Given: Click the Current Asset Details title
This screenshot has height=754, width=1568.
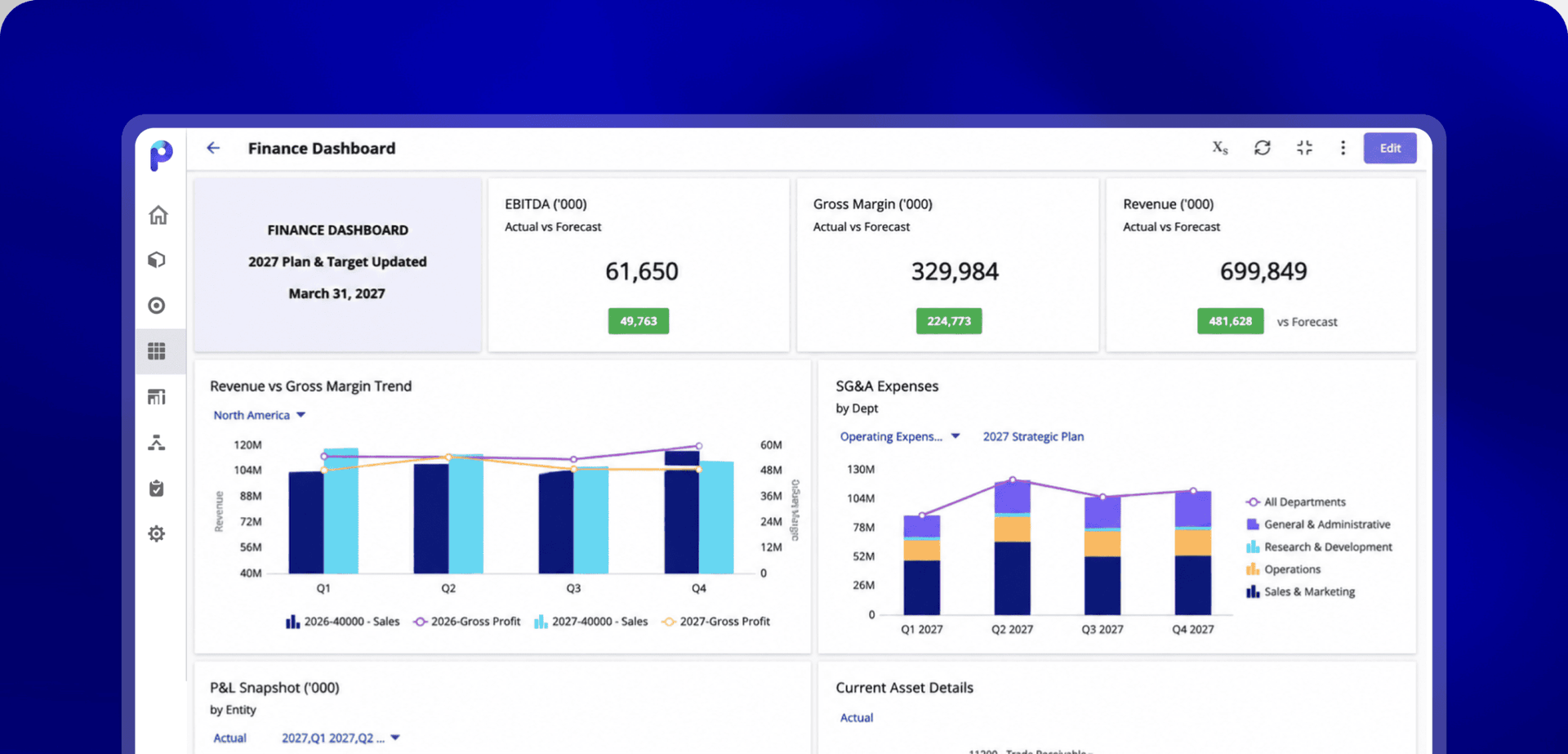Looking at the screenshot, I should [x=904, y=688].
